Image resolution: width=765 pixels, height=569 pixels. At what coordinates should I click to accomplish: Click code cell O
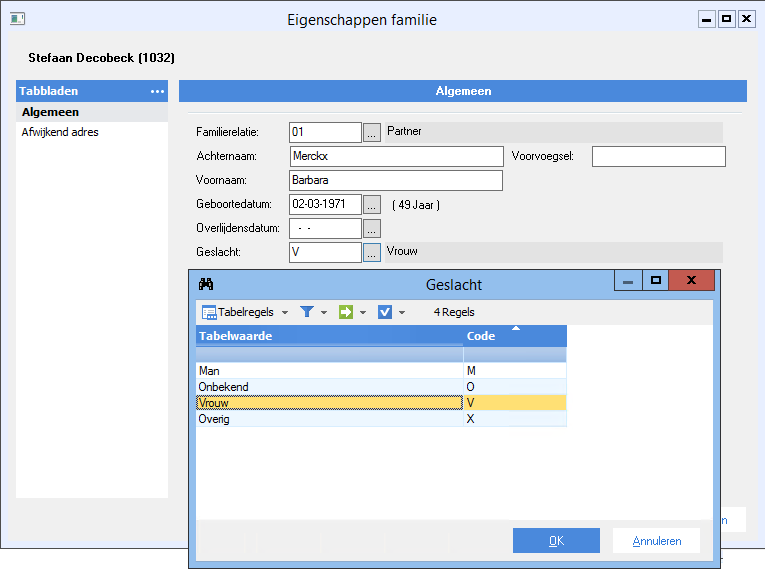click(x=515, y=387)
